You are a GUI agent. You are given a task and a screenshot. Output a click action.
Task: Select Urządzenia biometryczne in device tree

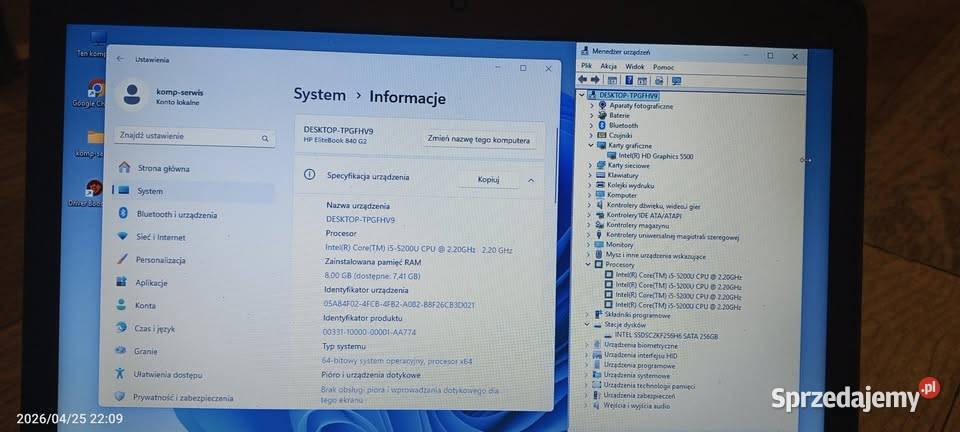640,345
